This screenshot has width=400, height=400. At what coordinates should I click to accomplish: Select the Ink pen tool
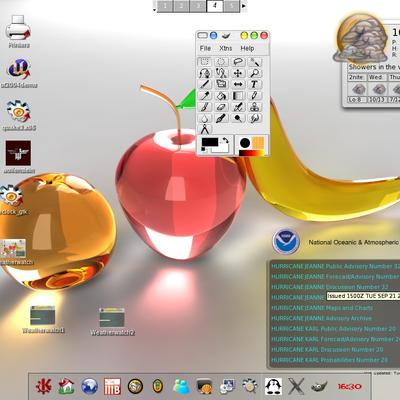point(221,118)
